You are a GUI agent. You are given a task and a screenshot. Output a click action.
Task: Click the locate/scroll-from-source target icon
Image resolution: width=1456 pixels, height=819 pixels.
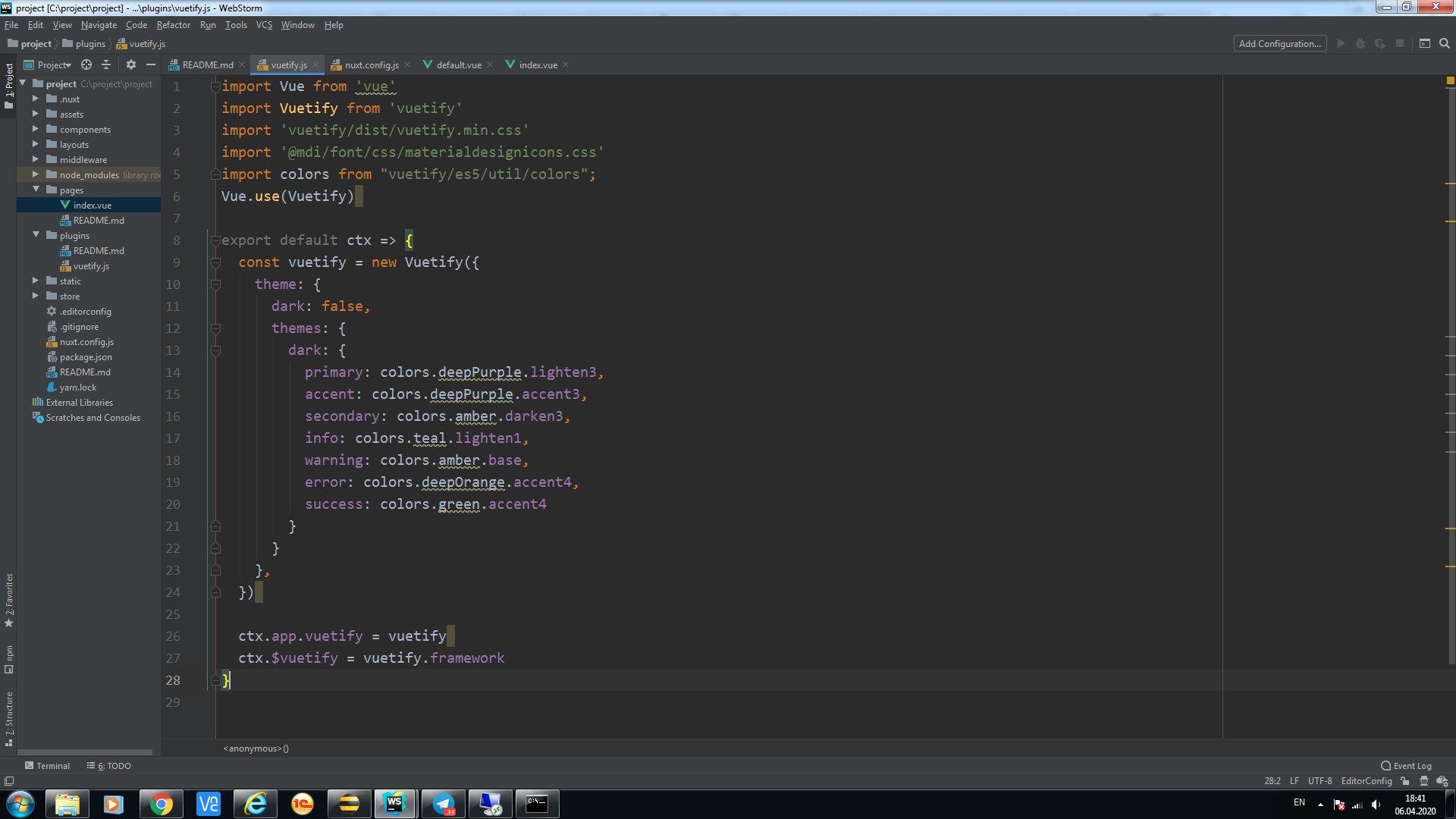[x=86, y=64]
